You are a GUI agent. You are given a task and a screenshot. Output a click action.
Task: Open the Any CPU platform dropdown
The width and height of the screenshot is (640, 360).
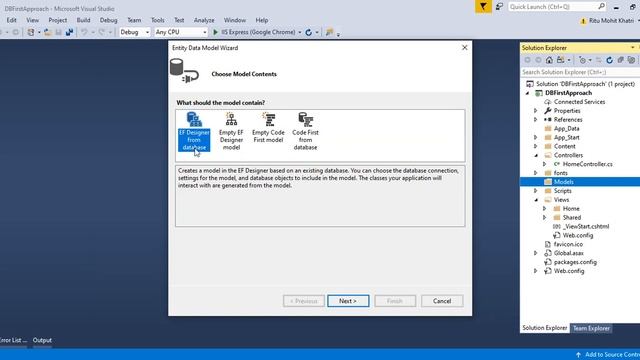[181, 32]
